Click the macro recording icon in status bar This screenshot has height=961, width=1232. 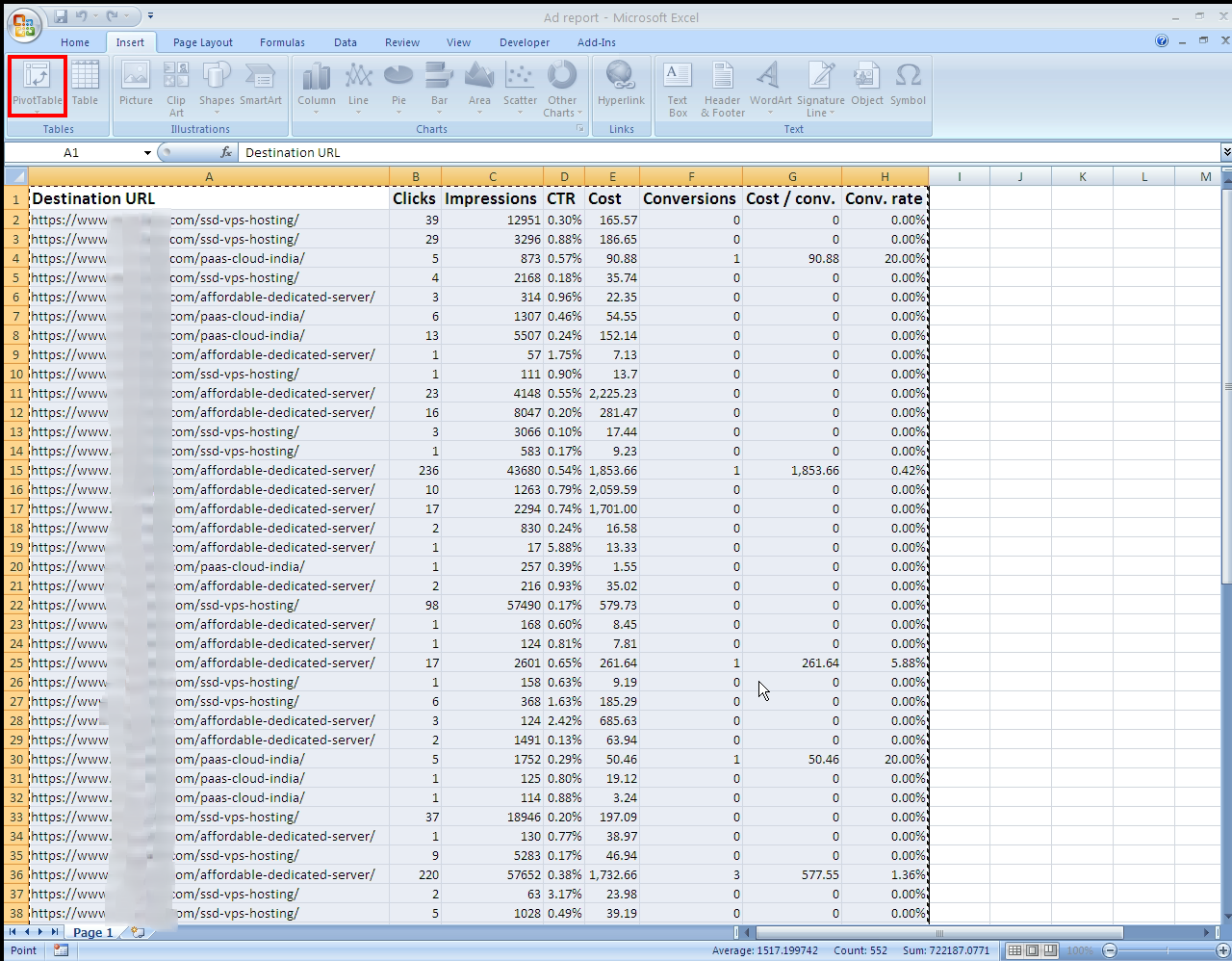(x=61, y=950)
